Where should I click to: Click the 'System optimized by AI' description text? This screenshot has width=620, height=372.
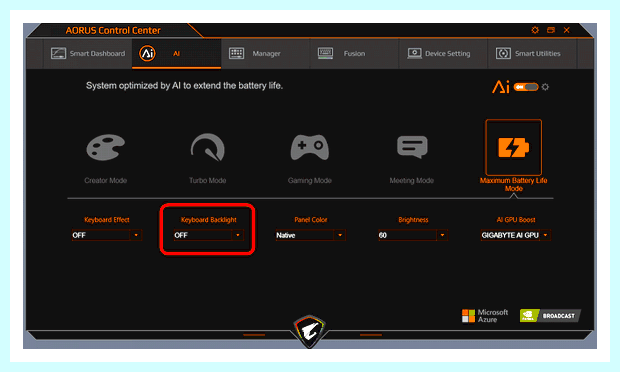pos(184,86)
